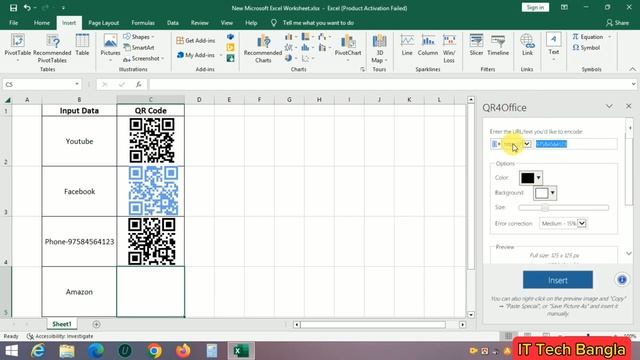Adjust the QR Size slider
The width and height of the screenshot is (640, 360).
coord(563,207)
